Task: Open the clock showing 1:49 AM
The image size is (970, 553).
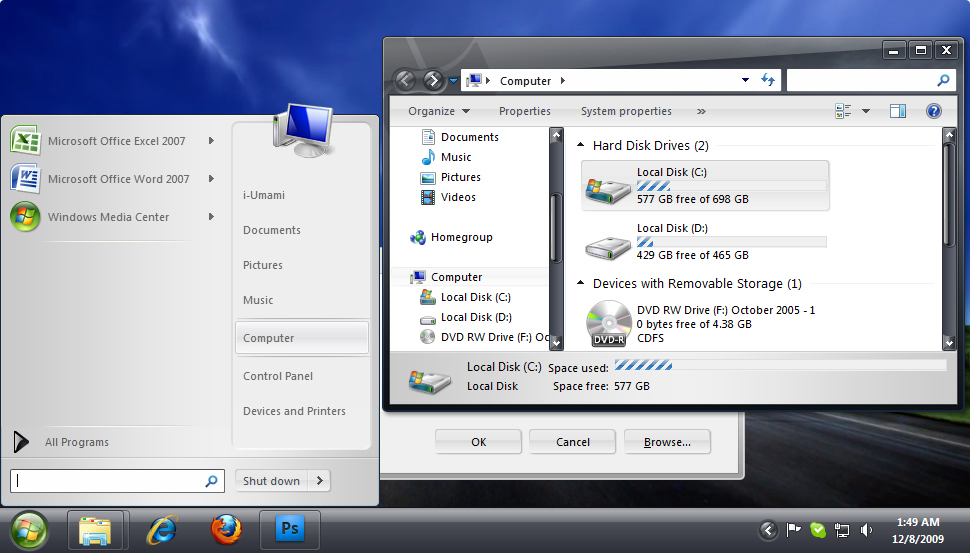Action: [x=918, y=530]
